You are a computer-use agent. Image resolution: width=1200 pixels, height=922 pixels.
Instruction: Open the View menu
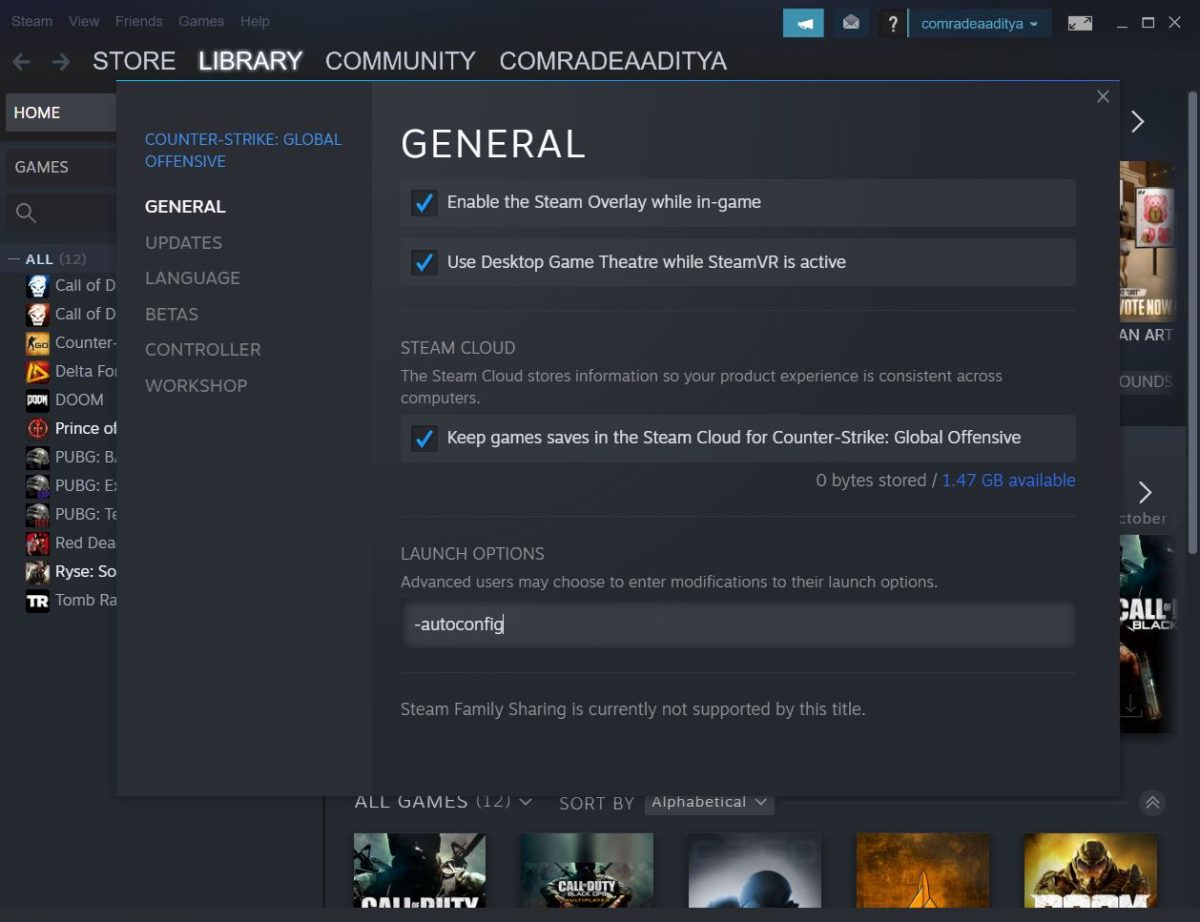coord(84,21)
